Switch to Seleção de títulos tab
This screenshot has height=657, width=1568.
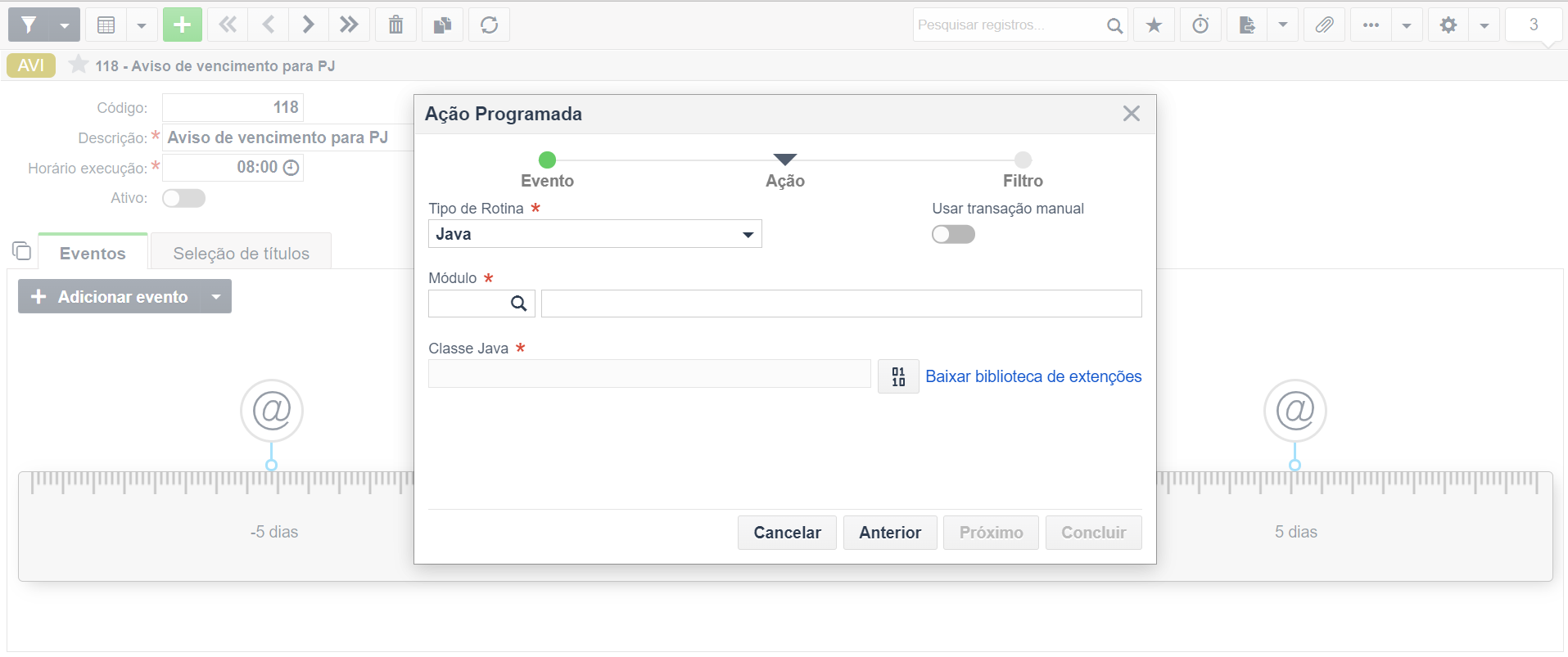click(242, 254)
